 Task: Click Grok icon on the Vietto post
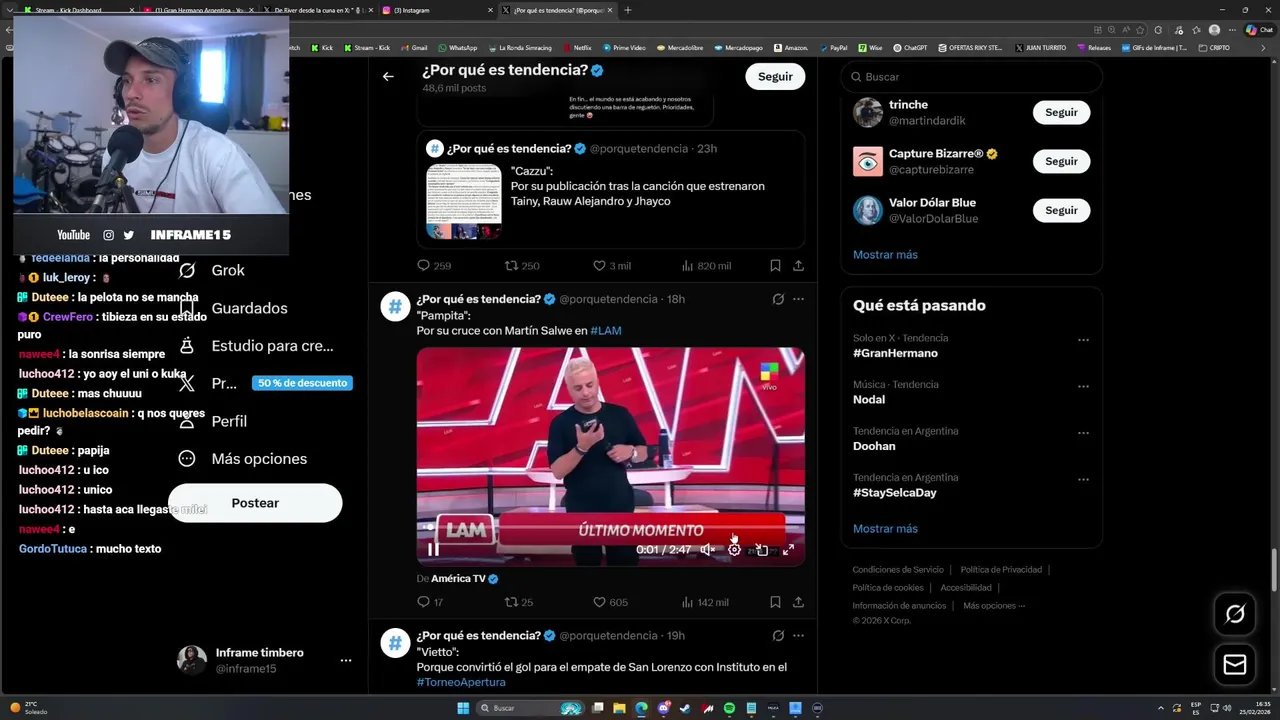(778, 635)
